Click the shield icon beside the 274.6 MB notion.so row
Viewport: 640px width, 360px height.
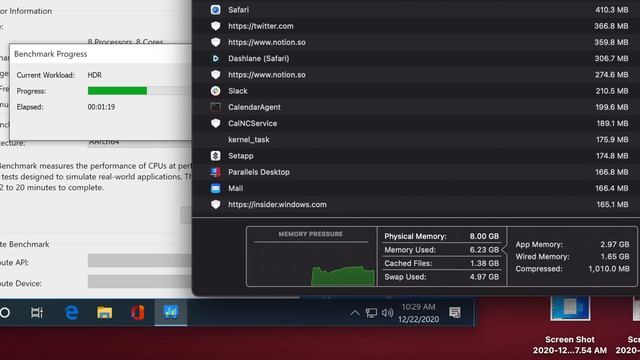tap(216, 75)
